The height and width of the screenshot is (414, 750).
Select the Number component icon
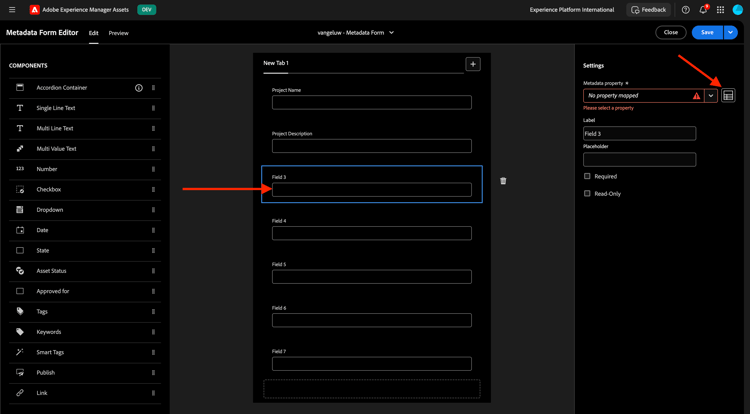[20, 169]
